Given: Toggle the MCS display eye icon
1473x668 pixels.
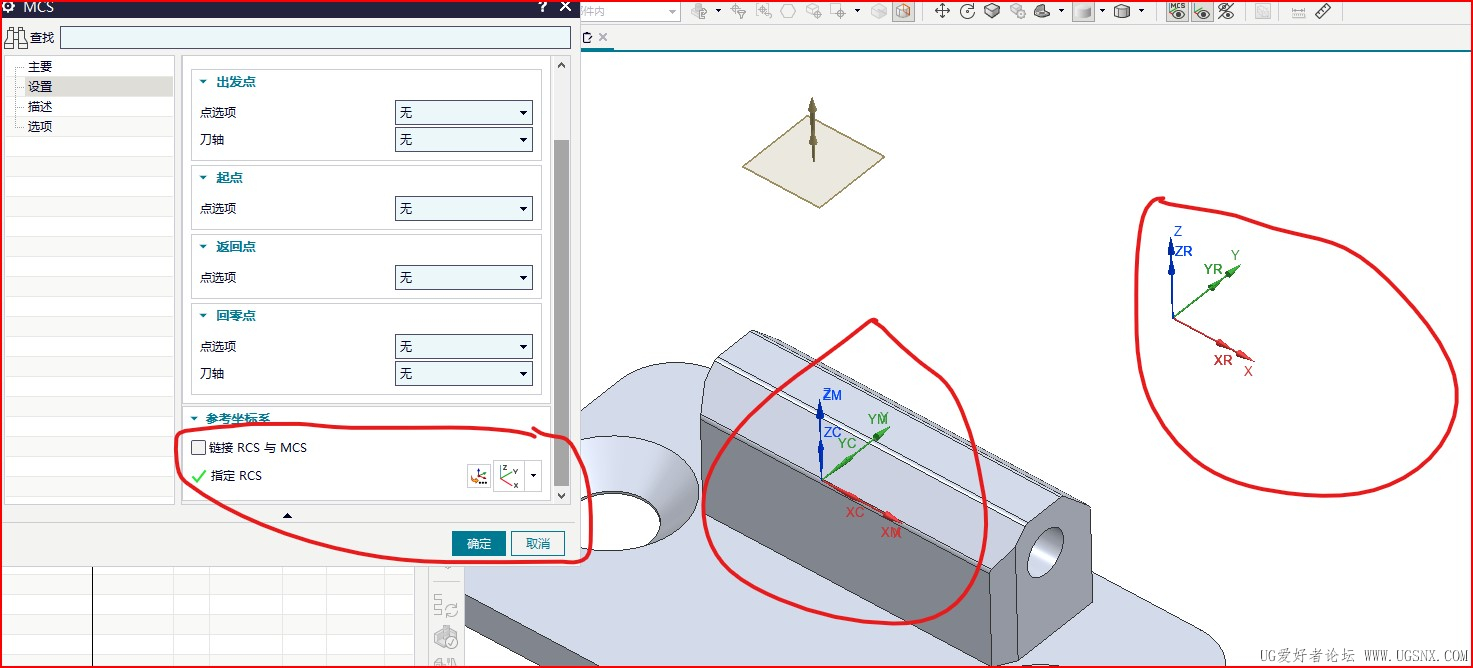Looking at the screenshot, I should [x=1178, y=12].
